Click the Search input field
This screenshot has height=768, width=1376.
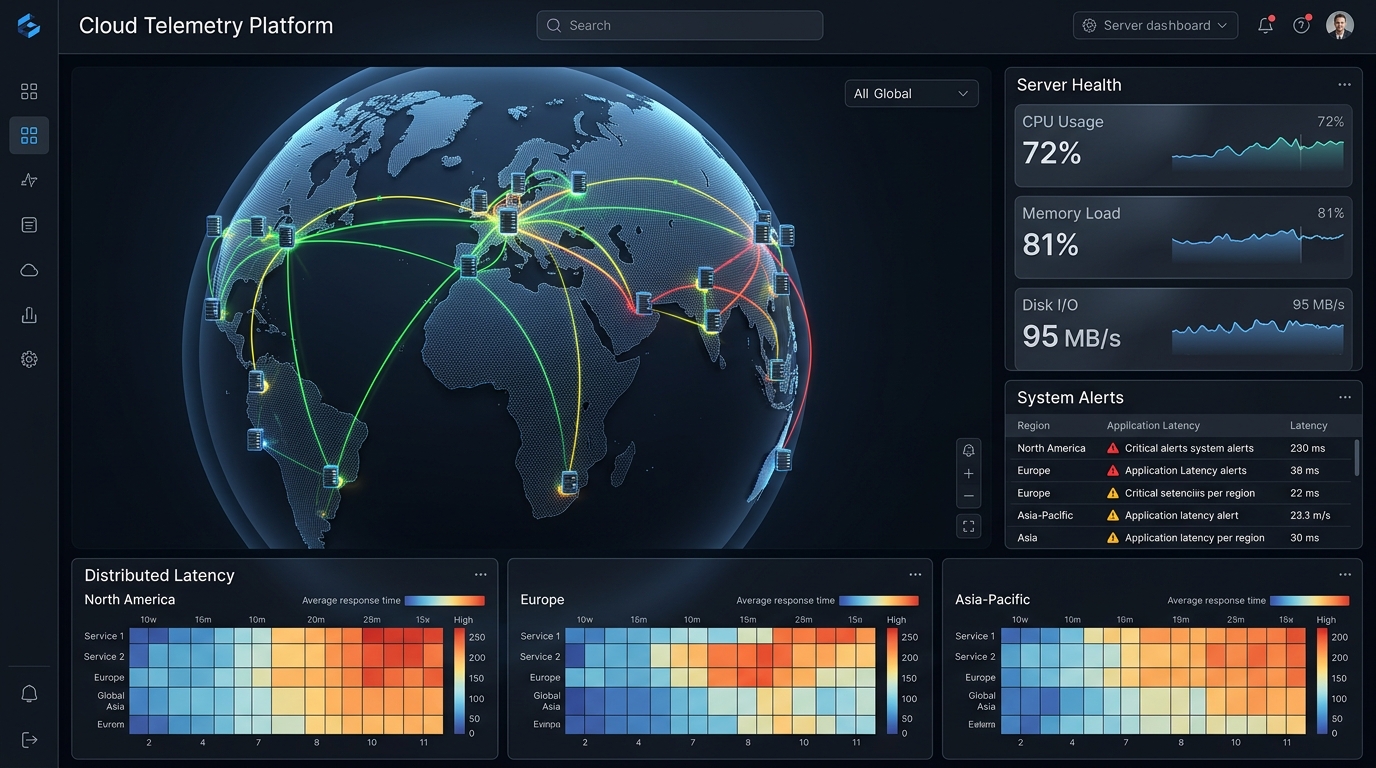680,26
